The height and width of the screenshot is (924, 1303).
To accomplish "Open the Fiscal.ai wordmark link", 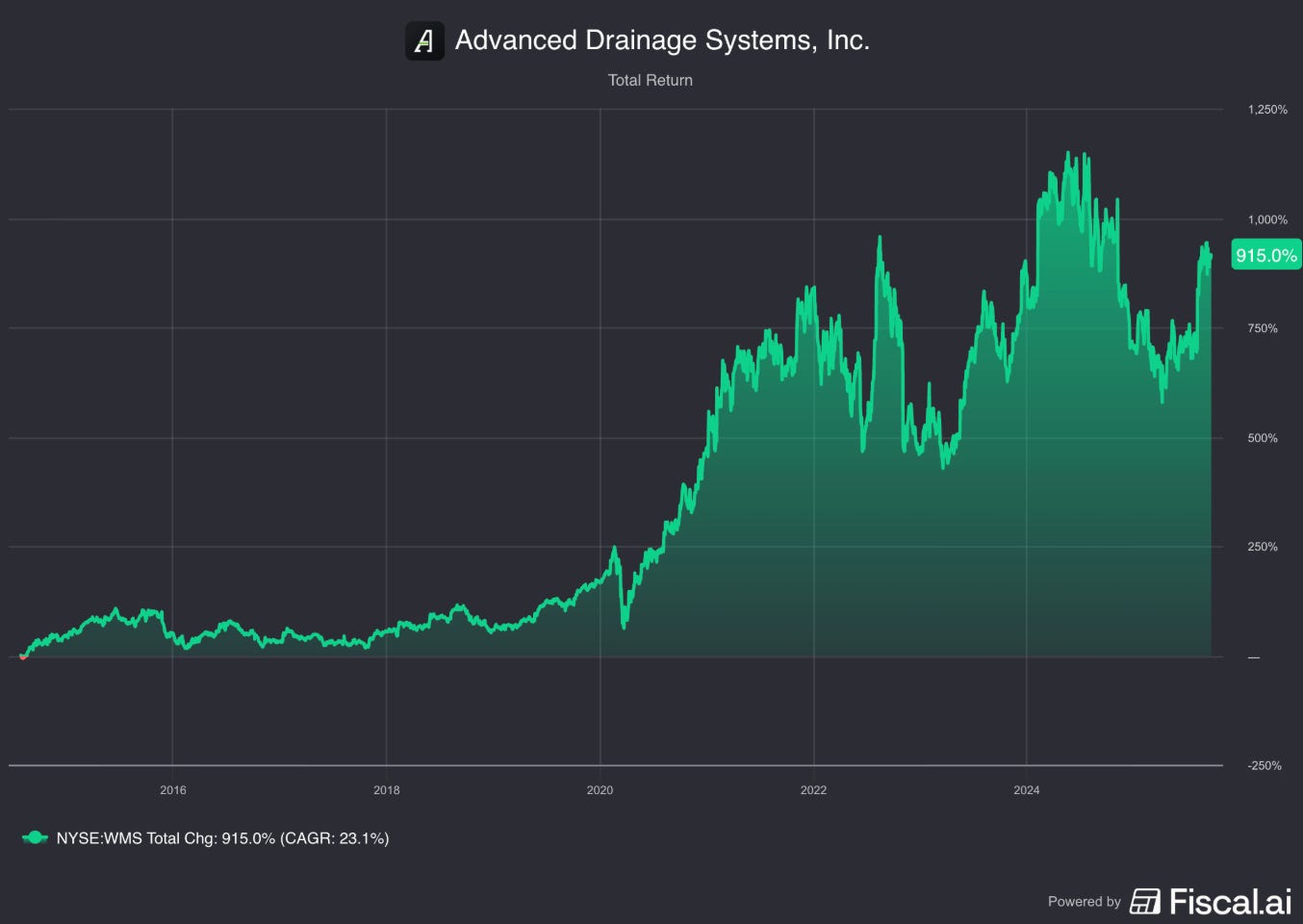I will click(1230, 902).
